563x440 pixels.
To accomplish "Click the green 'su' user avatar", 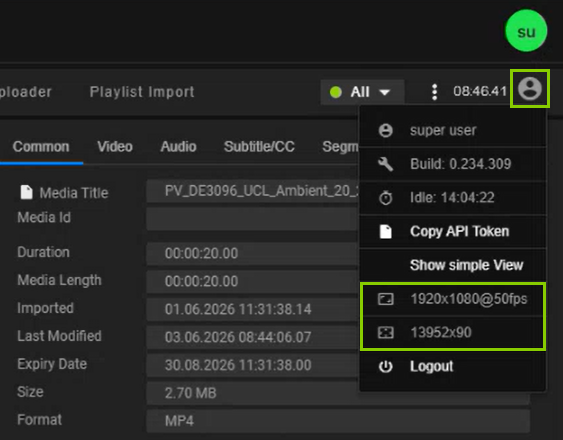I will pyautogui.click(x=526, y=31).
